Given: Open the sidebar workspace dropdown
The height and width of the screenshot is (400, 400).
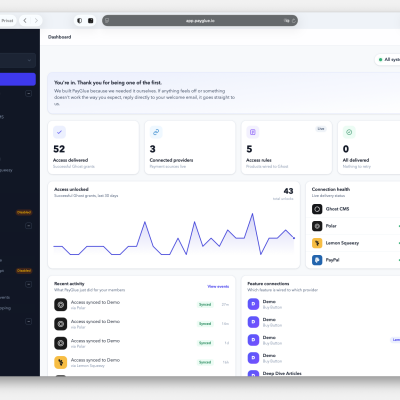Looking at the screenshot, I should 18,60.
